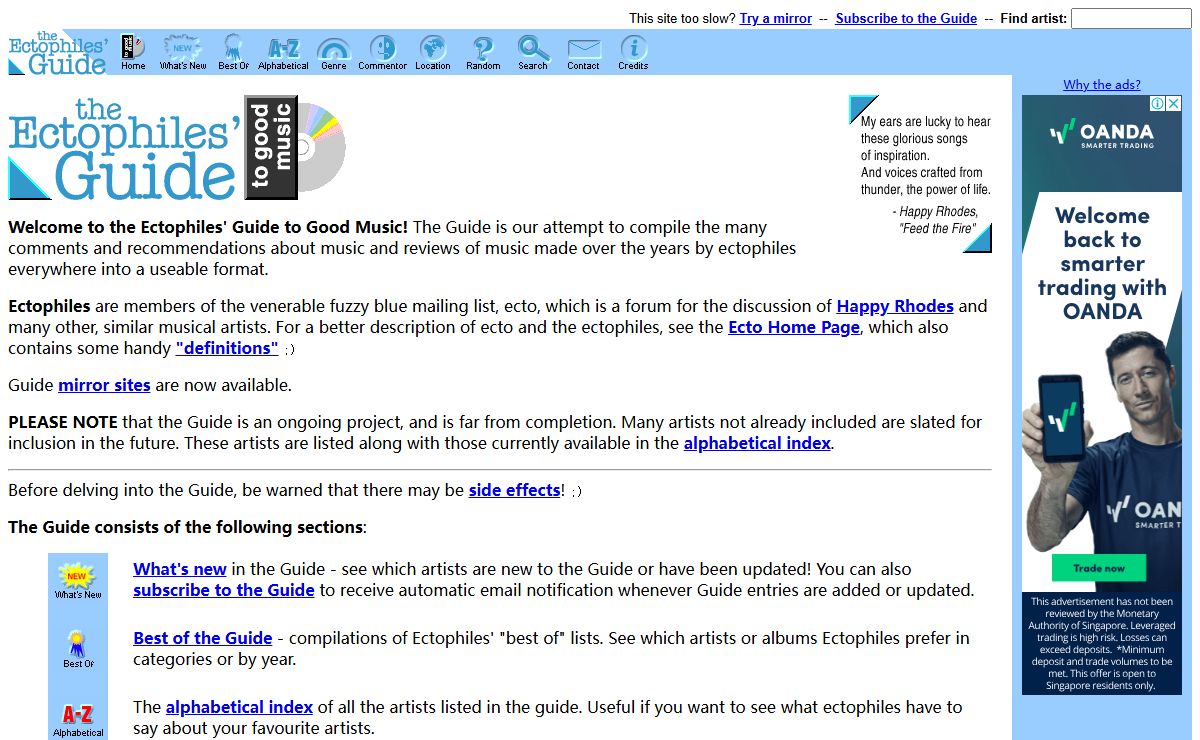Click the Best Of icon in sections list
The image size is (1200, 740).
point(78,649)
